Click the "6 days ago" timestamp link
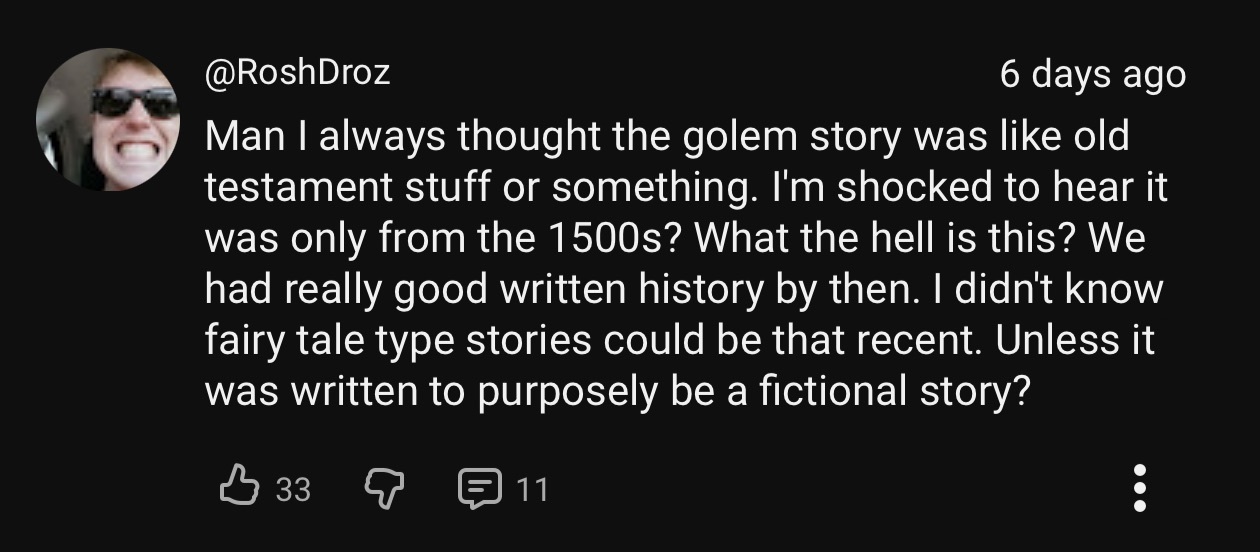 [x=1092, y=75]
